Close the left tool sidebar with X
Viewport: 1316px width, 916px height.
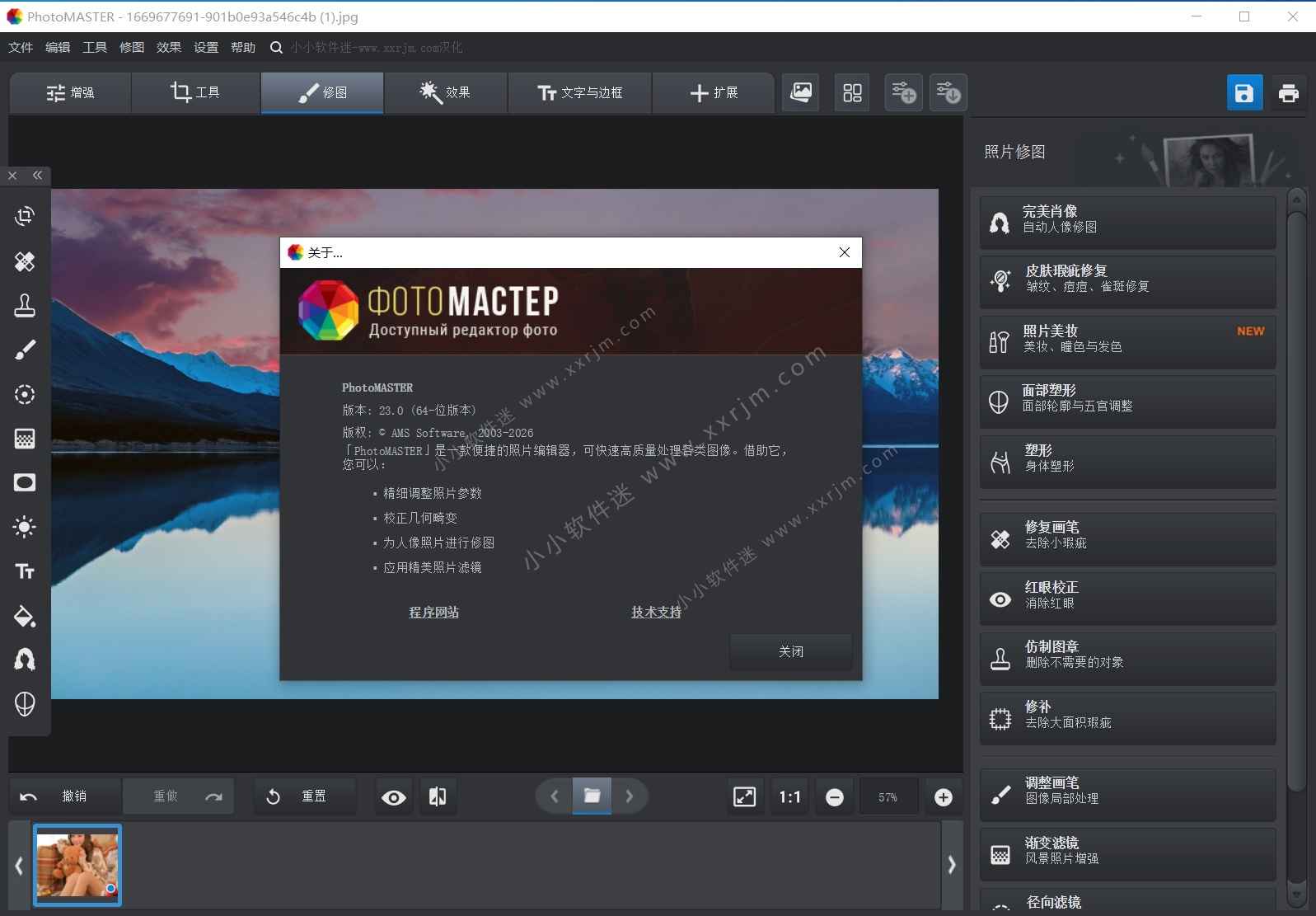point(12,176)
